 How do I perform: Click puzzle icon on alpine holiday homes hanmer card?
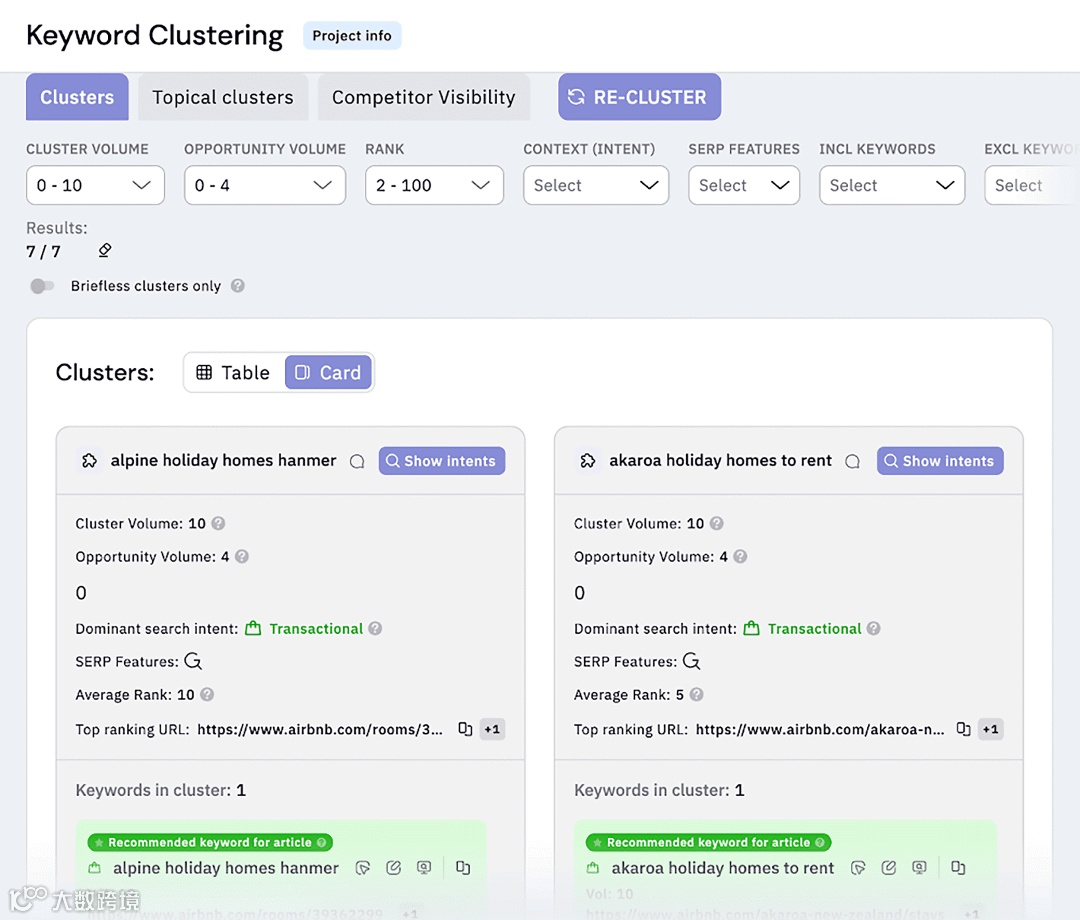coord(90,461)
